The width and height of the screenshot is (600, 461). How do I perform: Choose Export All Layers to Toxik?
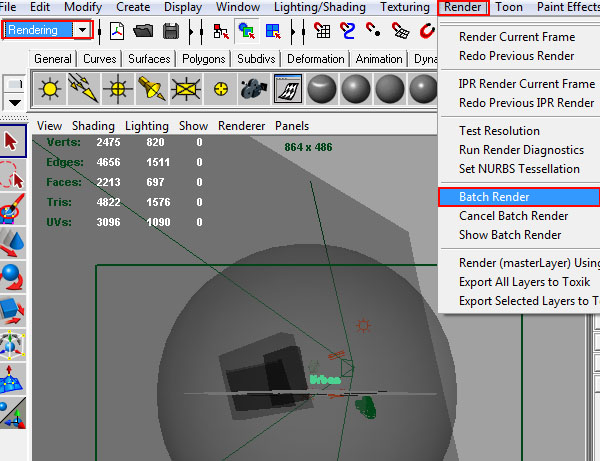tap(524, 282)
